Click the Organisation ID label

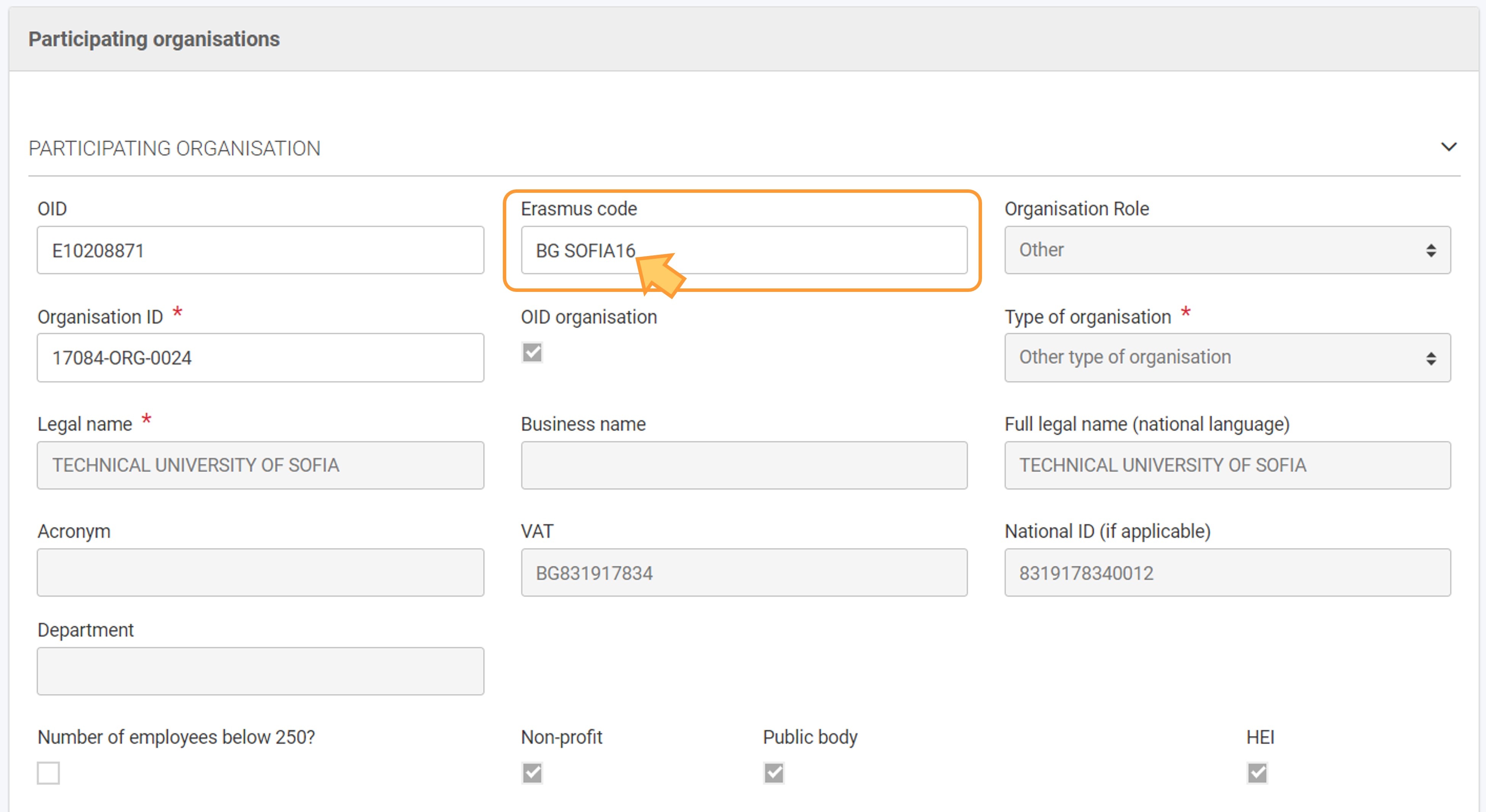(100, 317)
